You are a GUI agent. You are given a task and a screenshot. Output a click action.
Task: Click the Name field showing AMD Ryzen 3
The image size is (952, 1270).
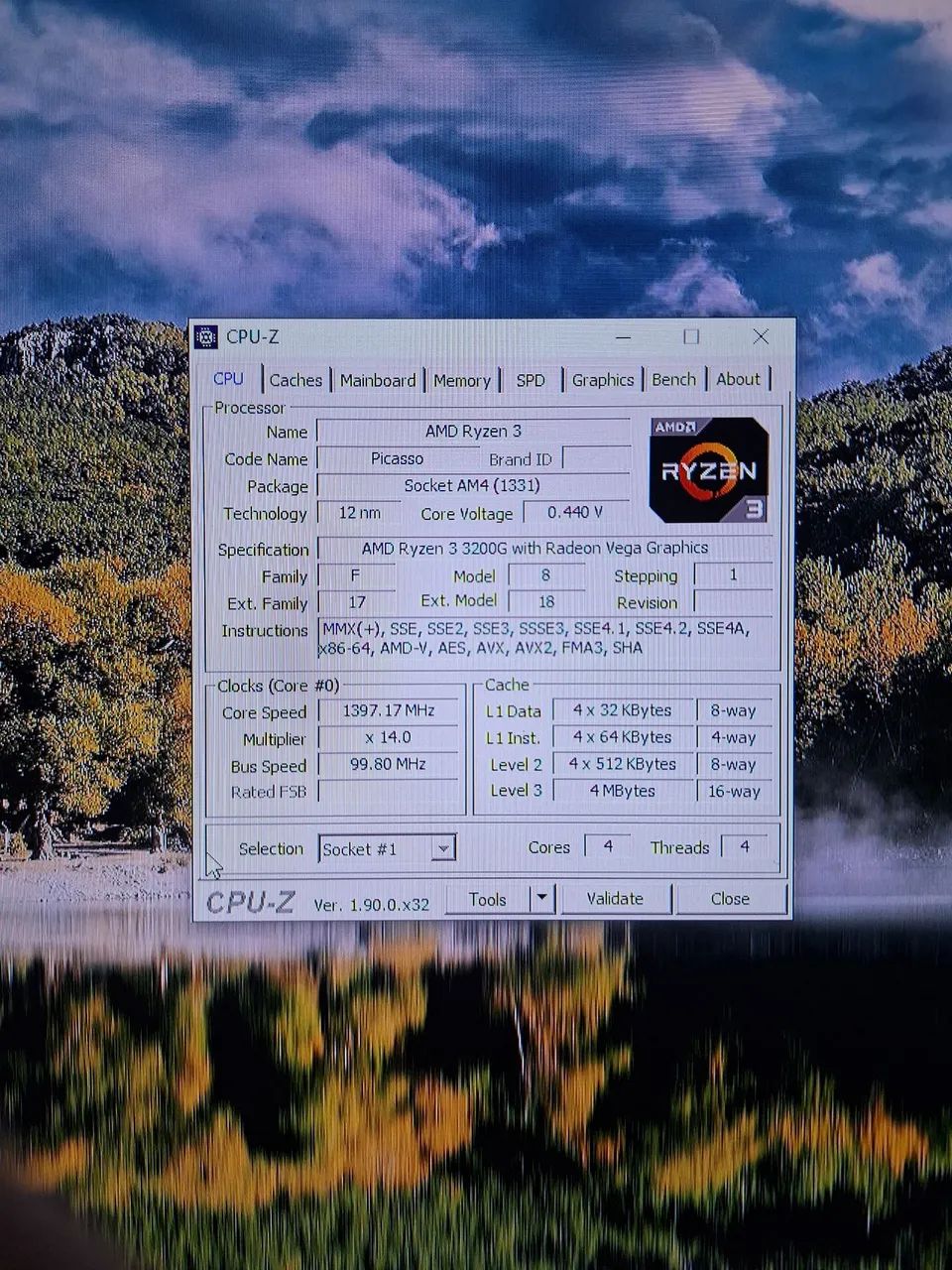[473, 432]
